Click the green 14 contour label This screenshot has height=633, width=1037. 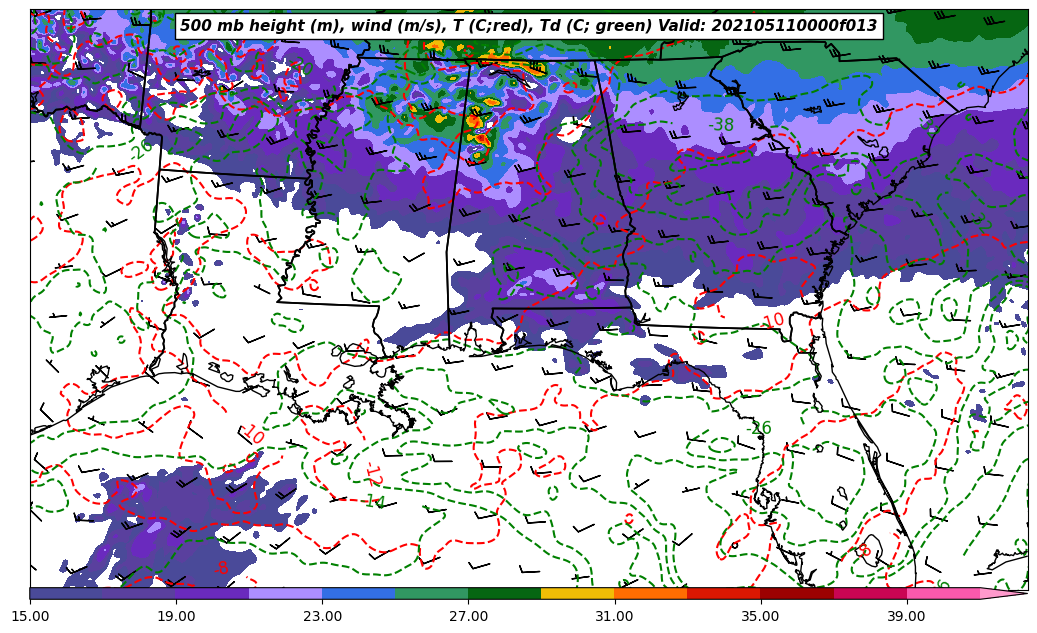pos(374,501)
